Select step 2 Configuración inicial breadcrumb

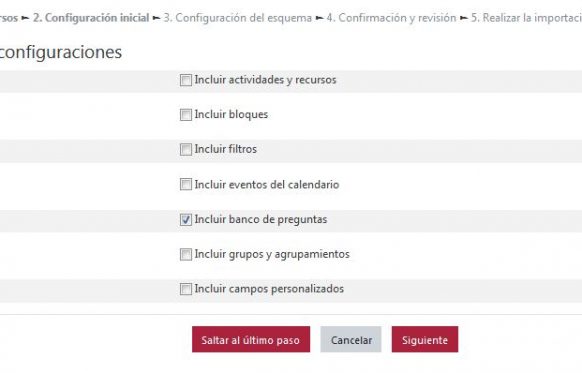[x=91, y=18]
